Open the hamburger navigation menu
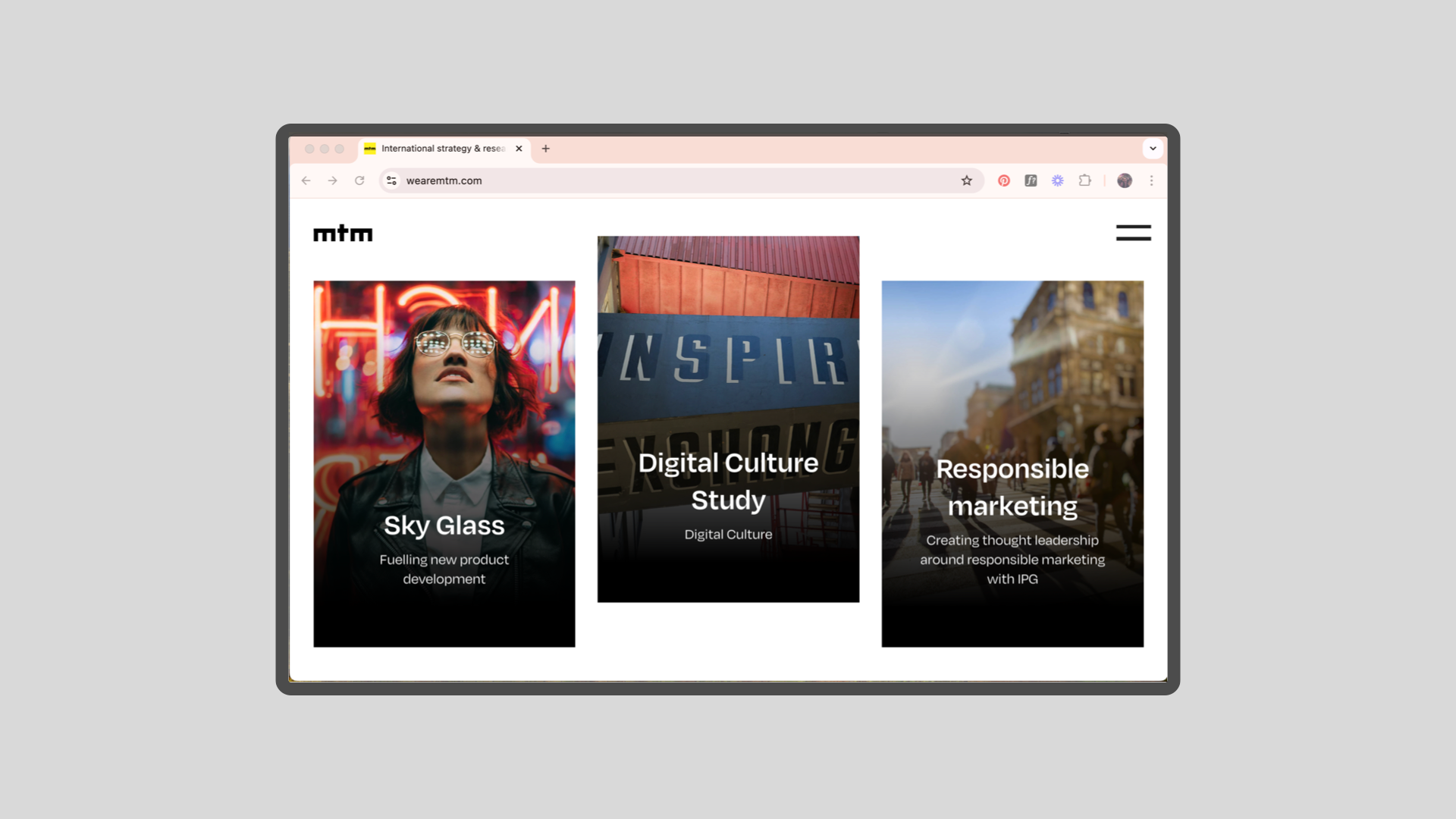Image resolution: width=1456 pixels, height=819 pixels. (x=1133, y=233)
